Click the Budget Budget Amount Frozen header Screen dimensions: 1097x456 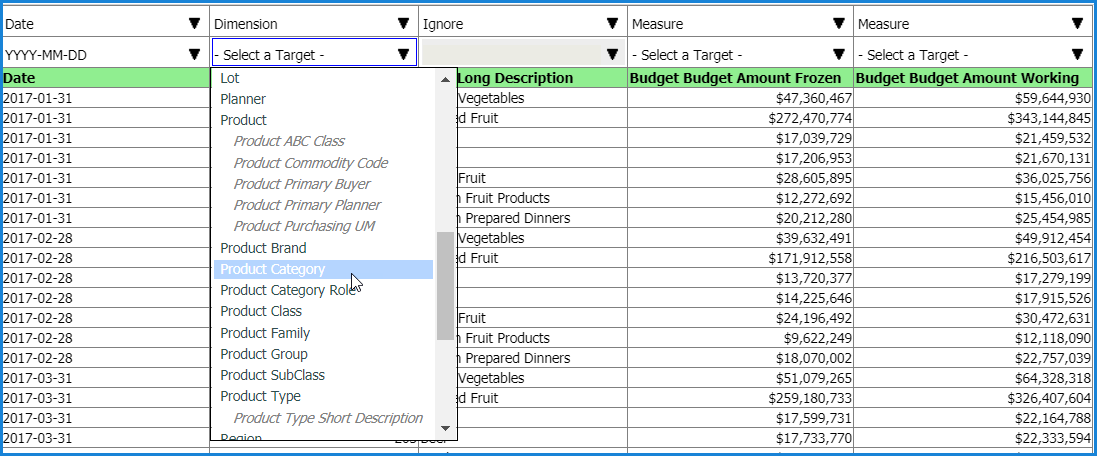pyautogui.click(x=740, y=78)
